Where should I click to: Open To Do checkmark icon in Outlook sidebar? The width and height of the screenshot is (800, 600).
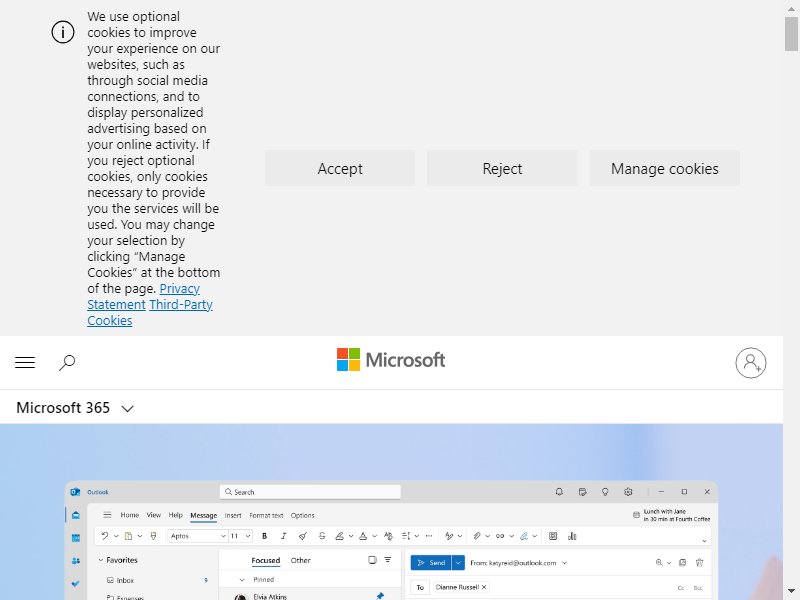pos(76,584)
